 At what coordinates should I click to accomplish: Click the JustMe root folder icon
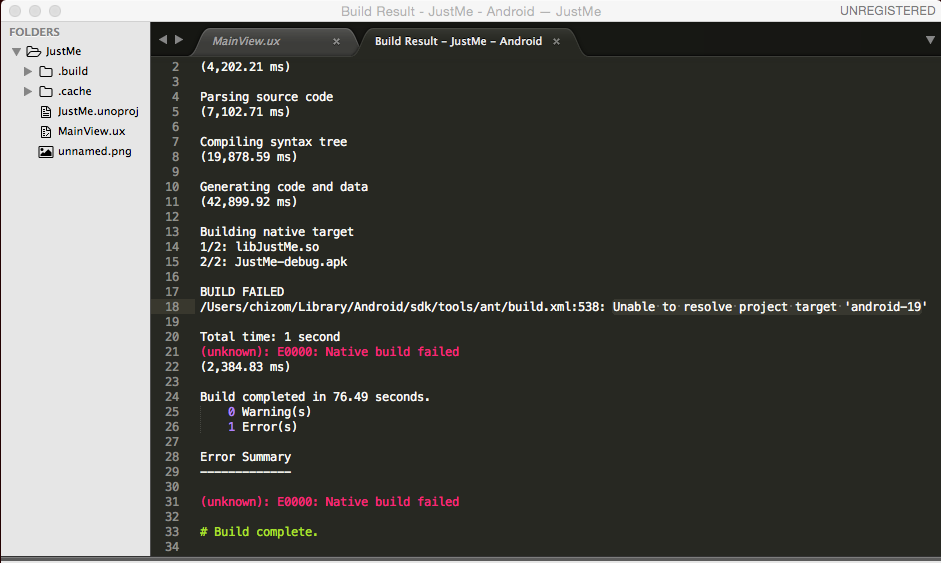click(33, 51)
